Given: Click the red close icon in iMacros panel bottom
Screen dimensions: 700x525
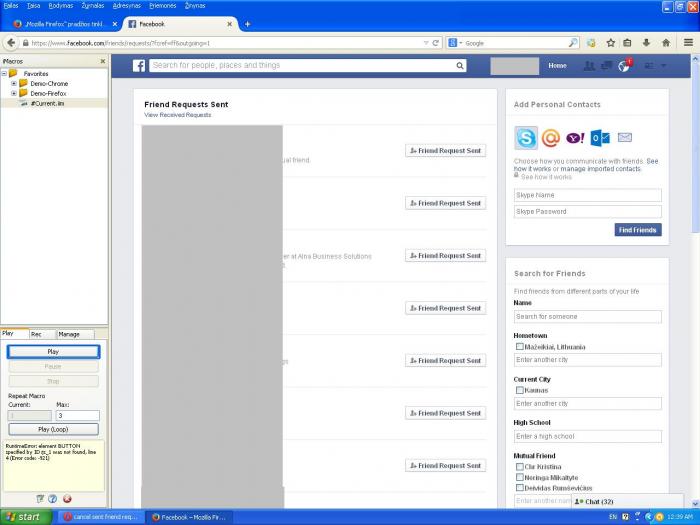Looking at the screenshot, I should [67, 499].
